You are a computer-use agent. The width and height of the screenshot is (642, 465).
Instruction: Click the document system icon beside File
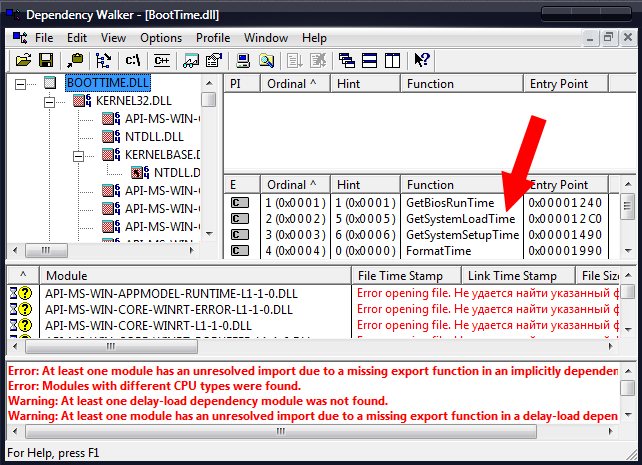[x=20, y=38]
